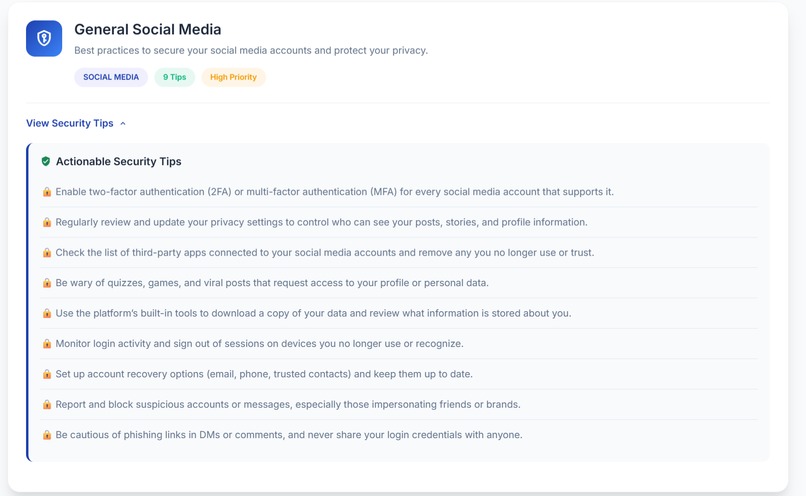Select the phishing links in DMs tip text
This screenshot has height=496, width=806.
click(x=289, y=435)
